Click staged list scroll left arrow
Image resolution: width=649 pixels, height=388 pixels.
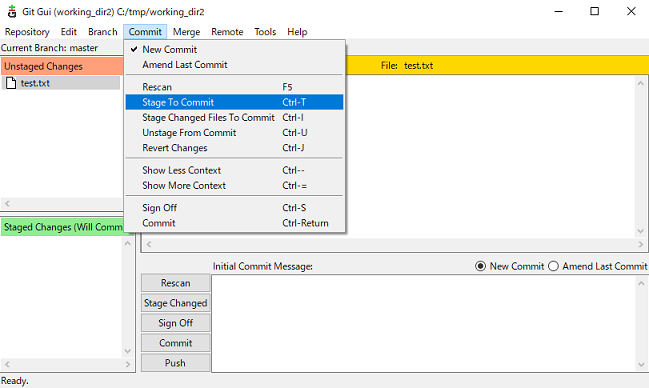7,364
